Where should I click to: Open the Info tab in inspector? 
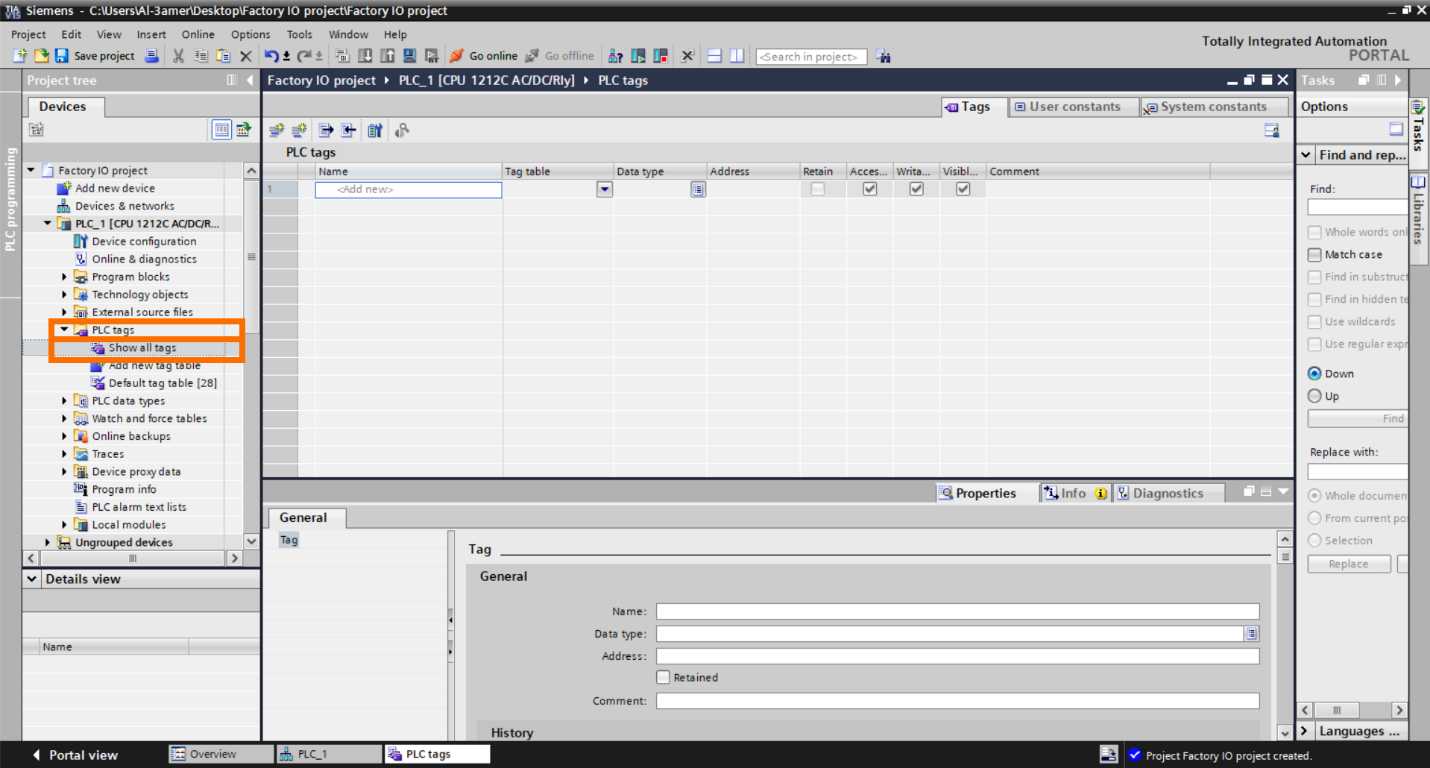point(1074,493)
